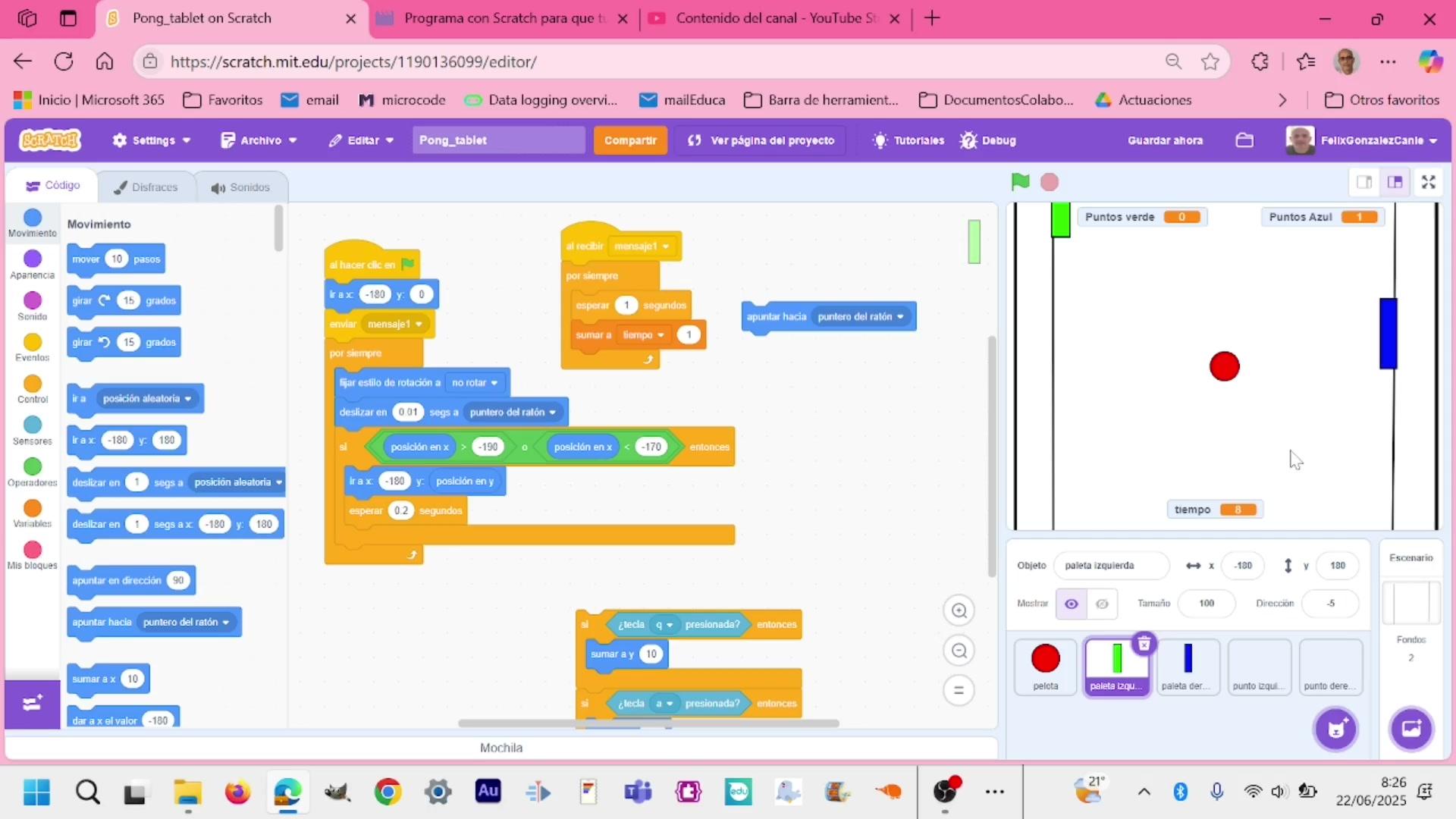This screenshot has width=1456, height=819.
Task: Click the green flag to start
Action: click(1020, 182)
